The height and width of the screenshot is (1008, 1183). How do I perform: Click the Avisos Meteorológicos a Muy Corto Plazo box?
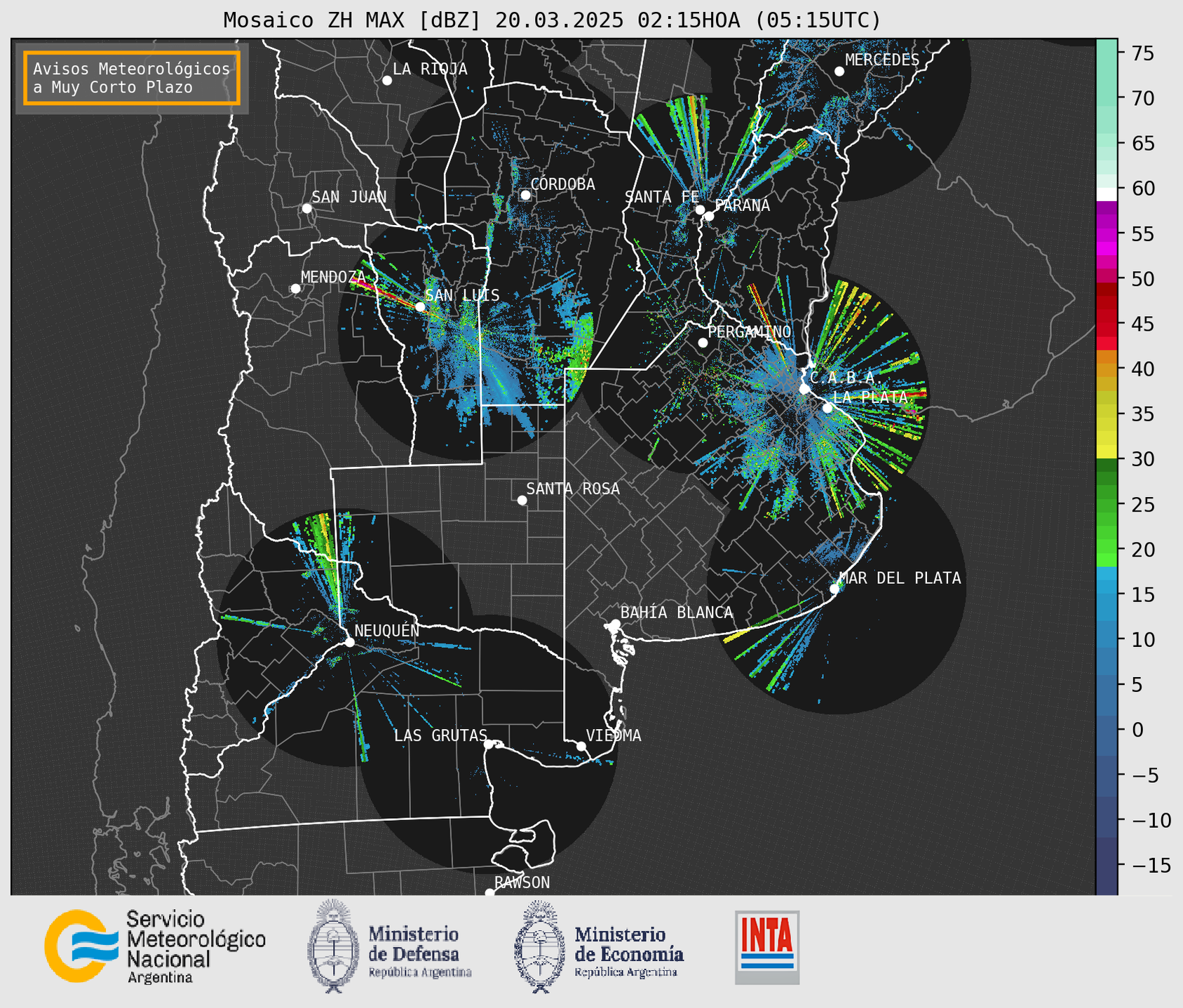pyautogui.click(x=132, y=78)
